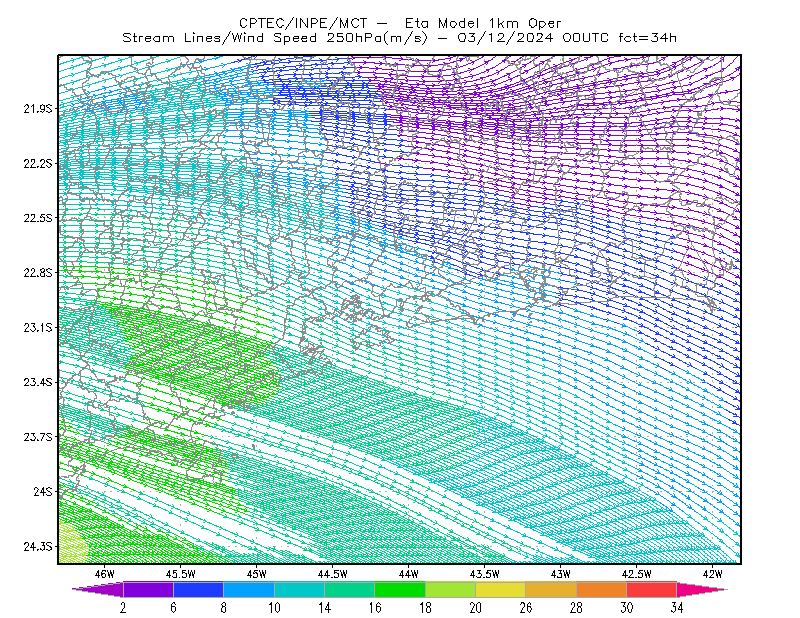Click the yellow-green wind patch at map corner
Screen dimensions: 800x618
(x=73, y=545)
